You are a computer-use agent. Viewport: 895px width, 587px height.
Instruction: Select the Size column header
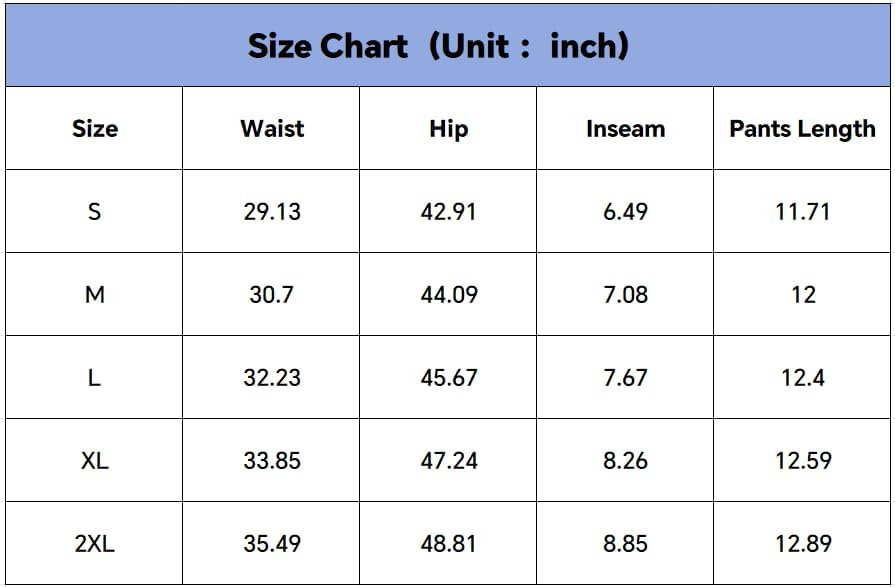click(95, 128)
